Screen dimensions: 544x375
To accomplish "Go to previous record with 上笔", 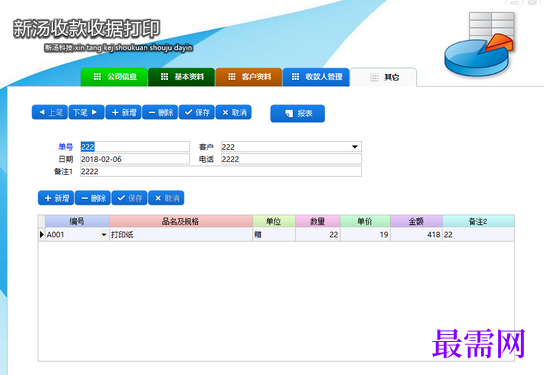I will click(x=50, y=112).
